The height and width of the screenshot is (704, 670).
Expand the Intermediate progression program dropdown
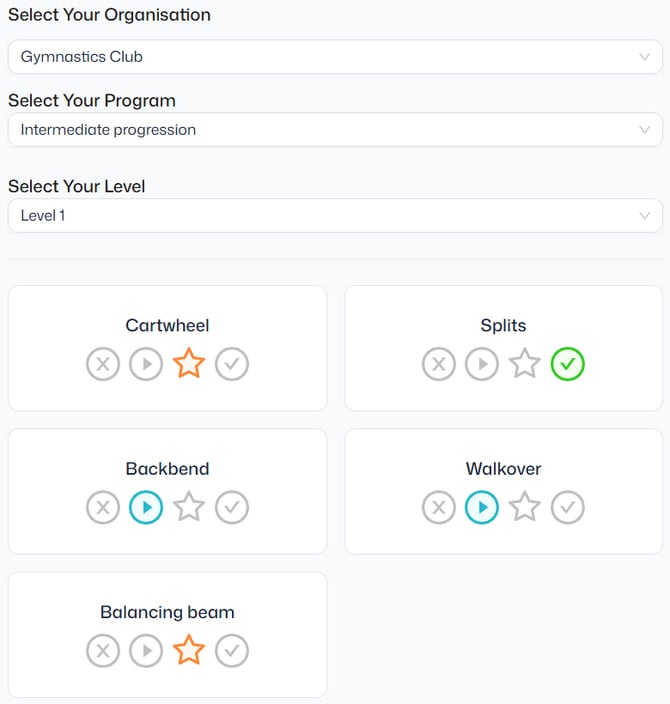pyautogui.click(x=335, y=130)
